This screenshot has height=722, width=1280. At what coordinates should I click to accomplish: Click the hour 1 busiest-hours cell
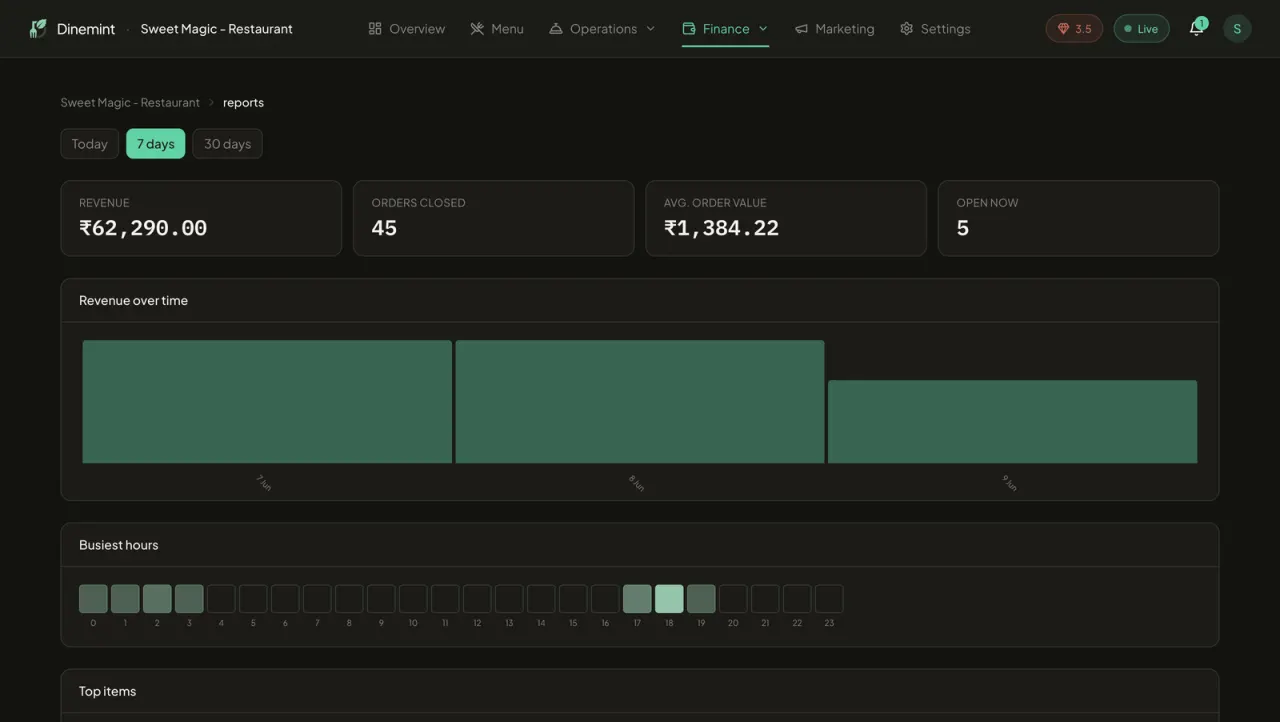(x=125, y=599)
